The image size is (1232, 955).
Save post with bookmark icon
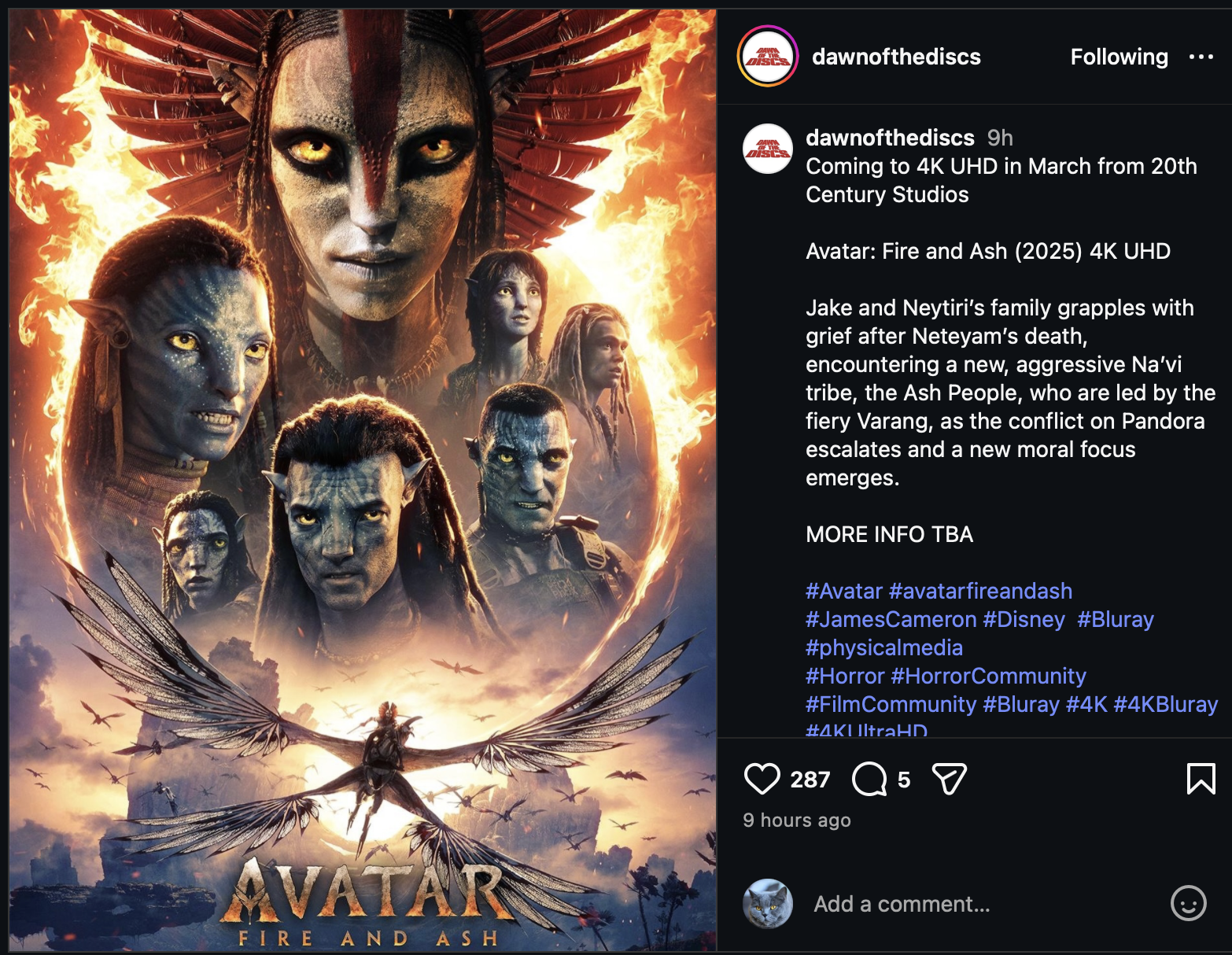pos(1201,779)
